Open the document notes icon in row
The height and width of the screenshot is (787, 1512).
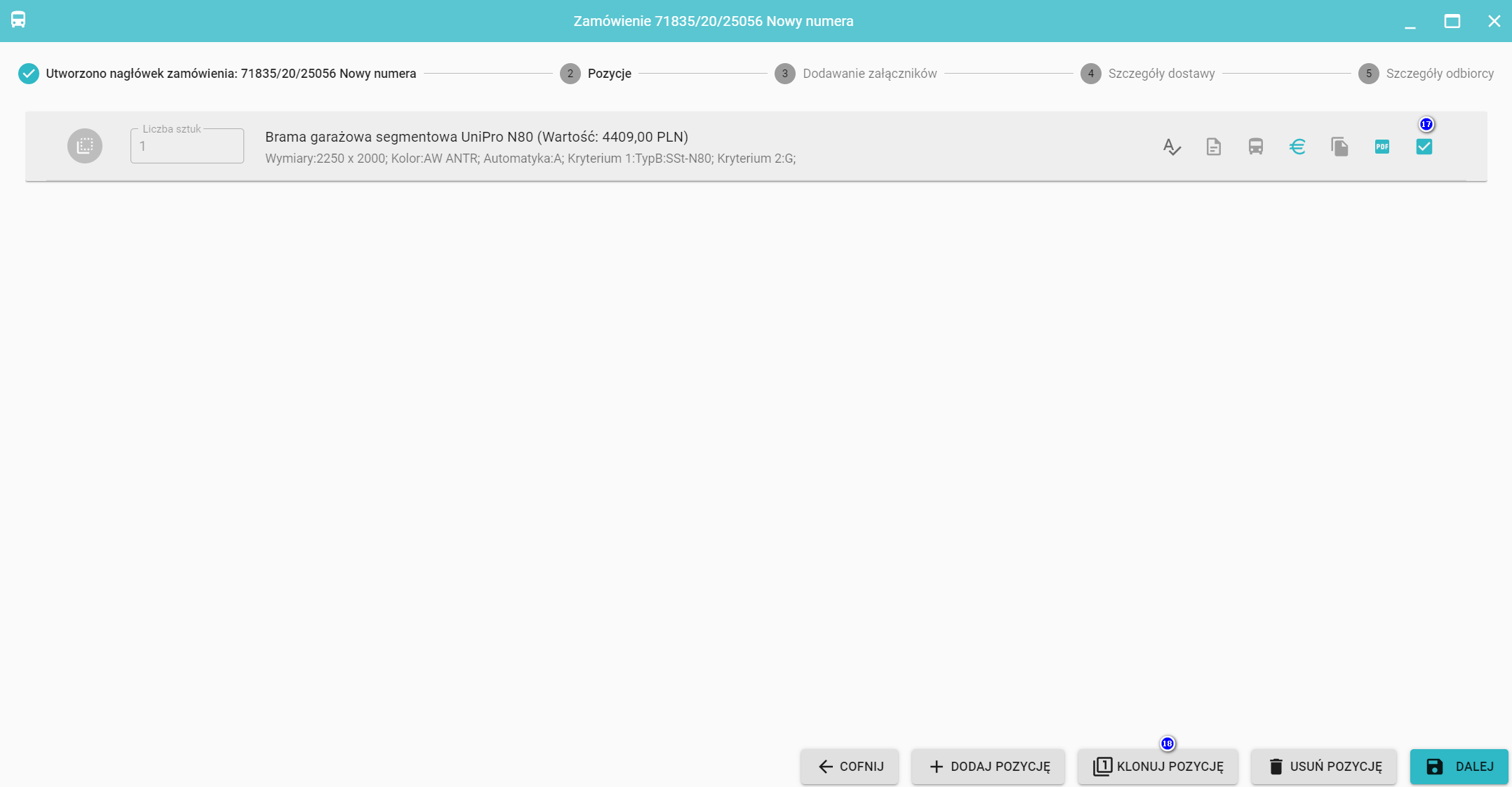tap(1213, 147)
